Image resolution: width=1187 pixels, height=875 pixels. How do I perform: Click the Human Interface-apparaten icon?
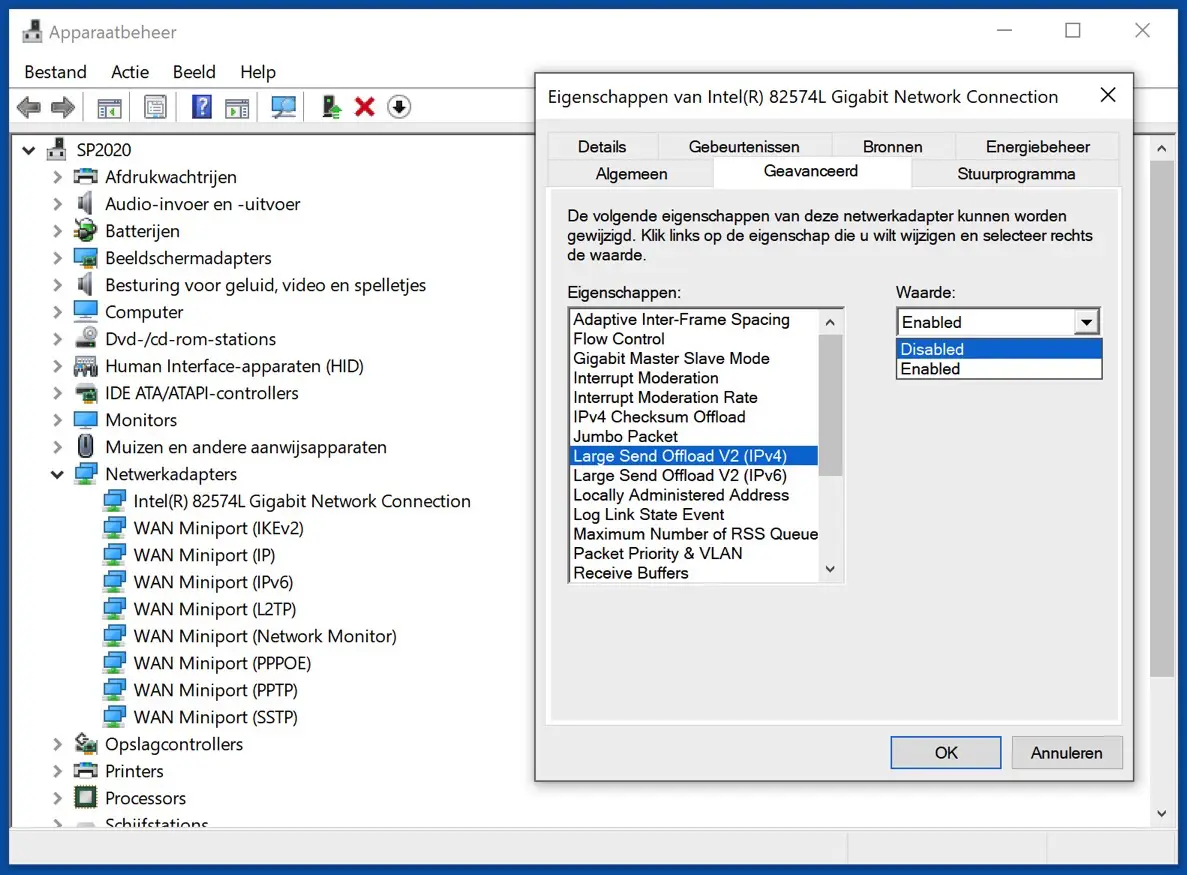point(86,366)
